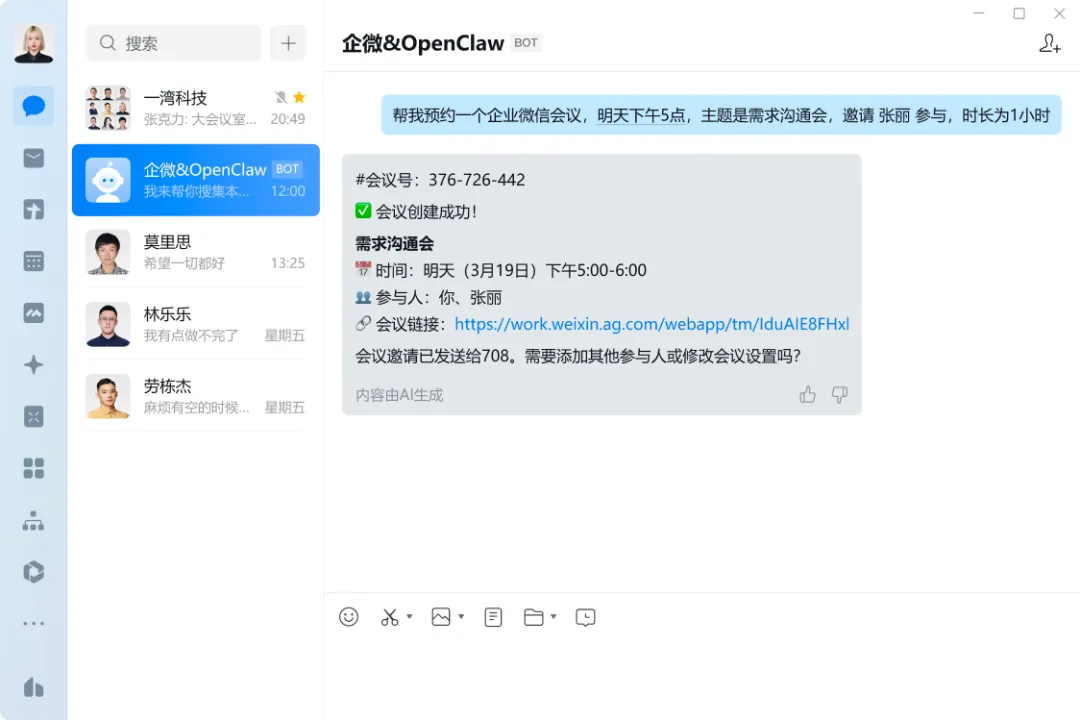Viewport: 1080px width, 720px height.
Task: Open the emoji picker
Action: (x=349, y=617)
